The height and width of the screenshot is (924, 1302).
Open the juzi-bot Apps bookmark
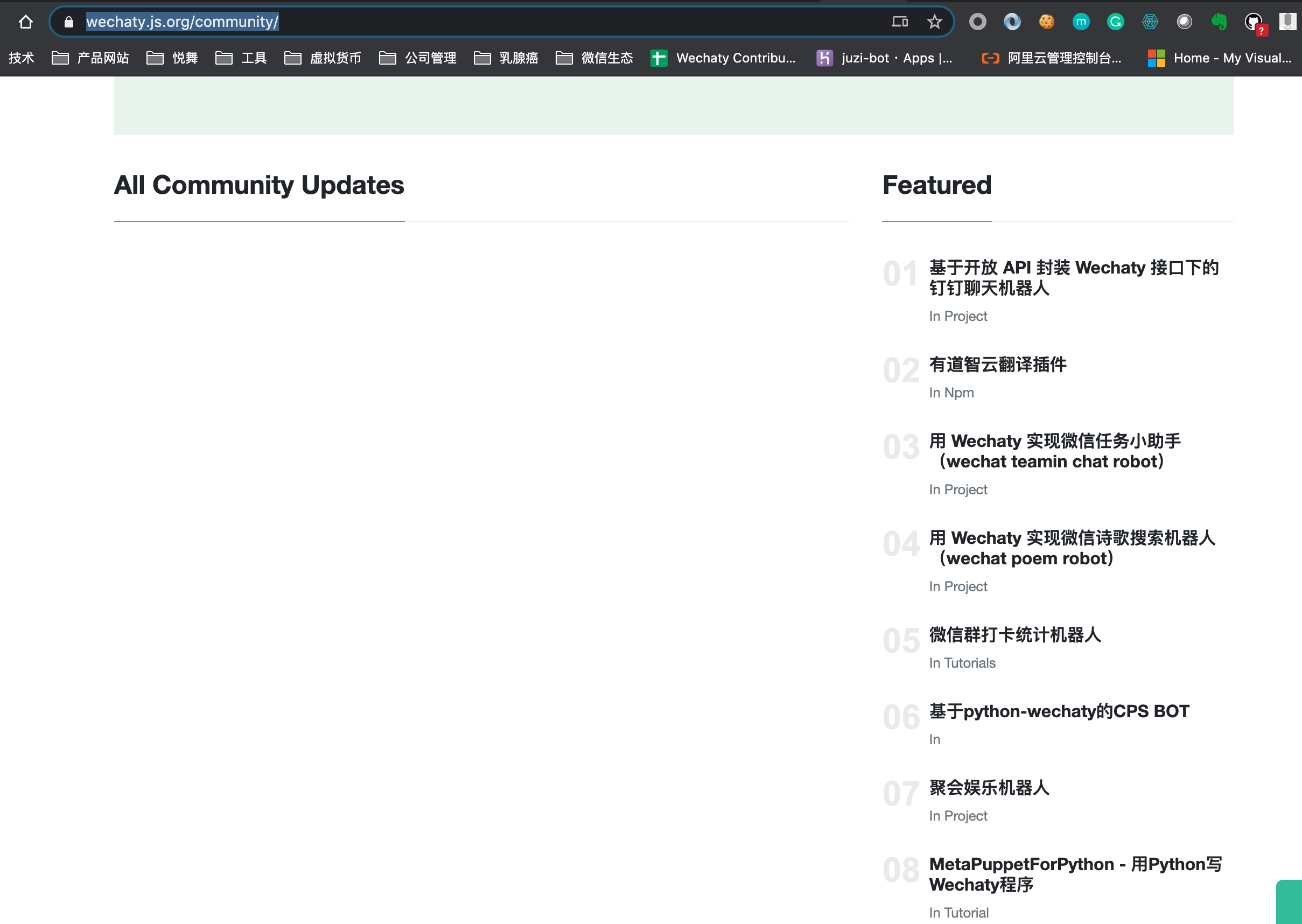click(884, 58)
